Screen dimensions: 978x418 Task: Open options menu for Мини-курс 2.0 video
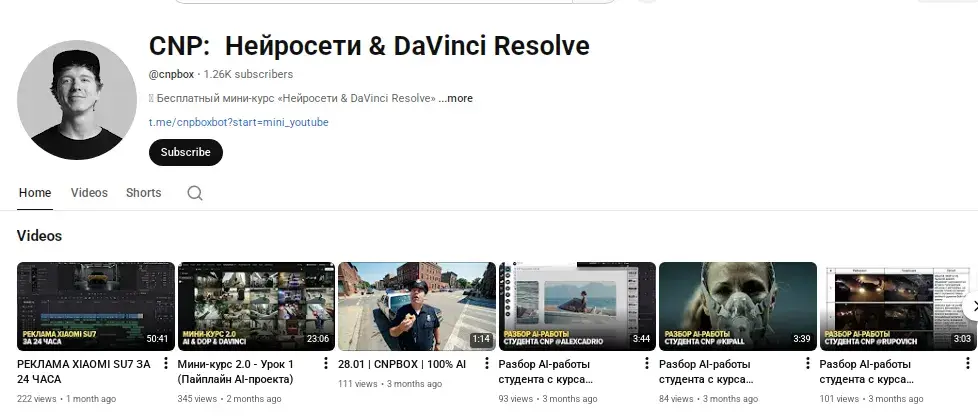pos(326,364)
